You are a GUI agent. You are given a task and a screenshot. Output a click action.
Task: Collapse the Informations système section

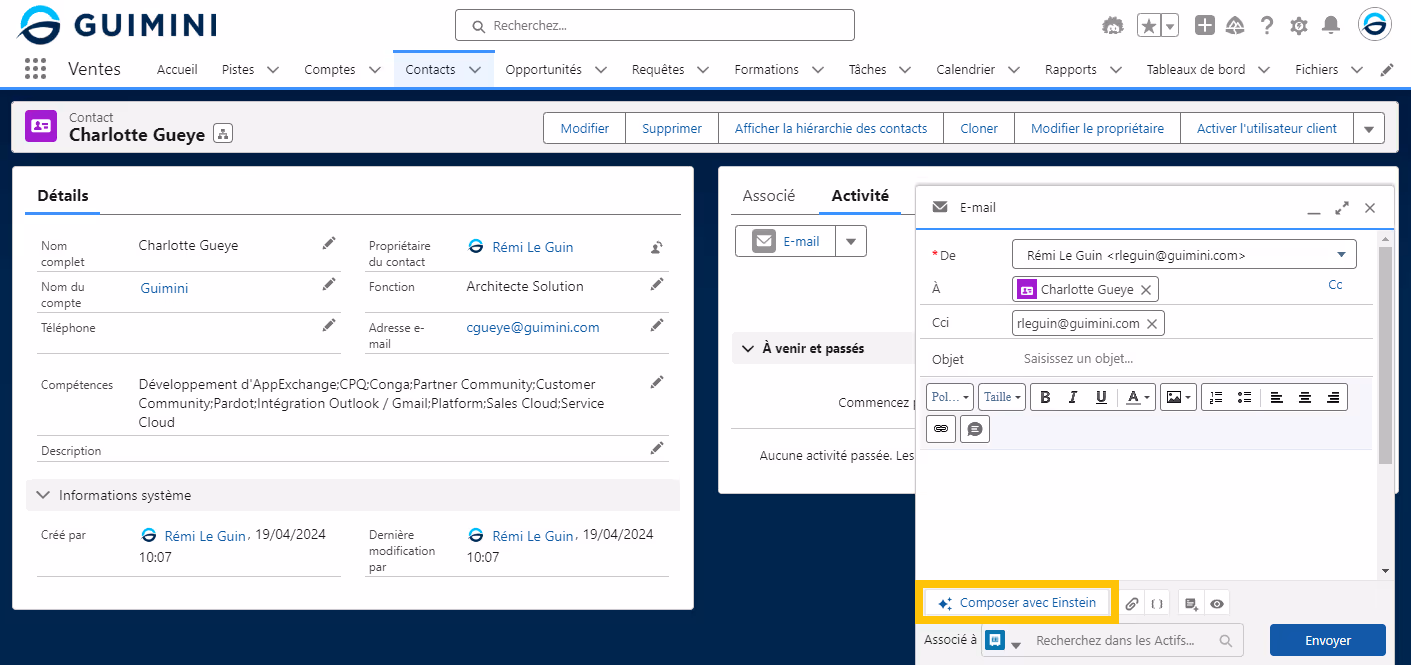(x=43, y=495)
